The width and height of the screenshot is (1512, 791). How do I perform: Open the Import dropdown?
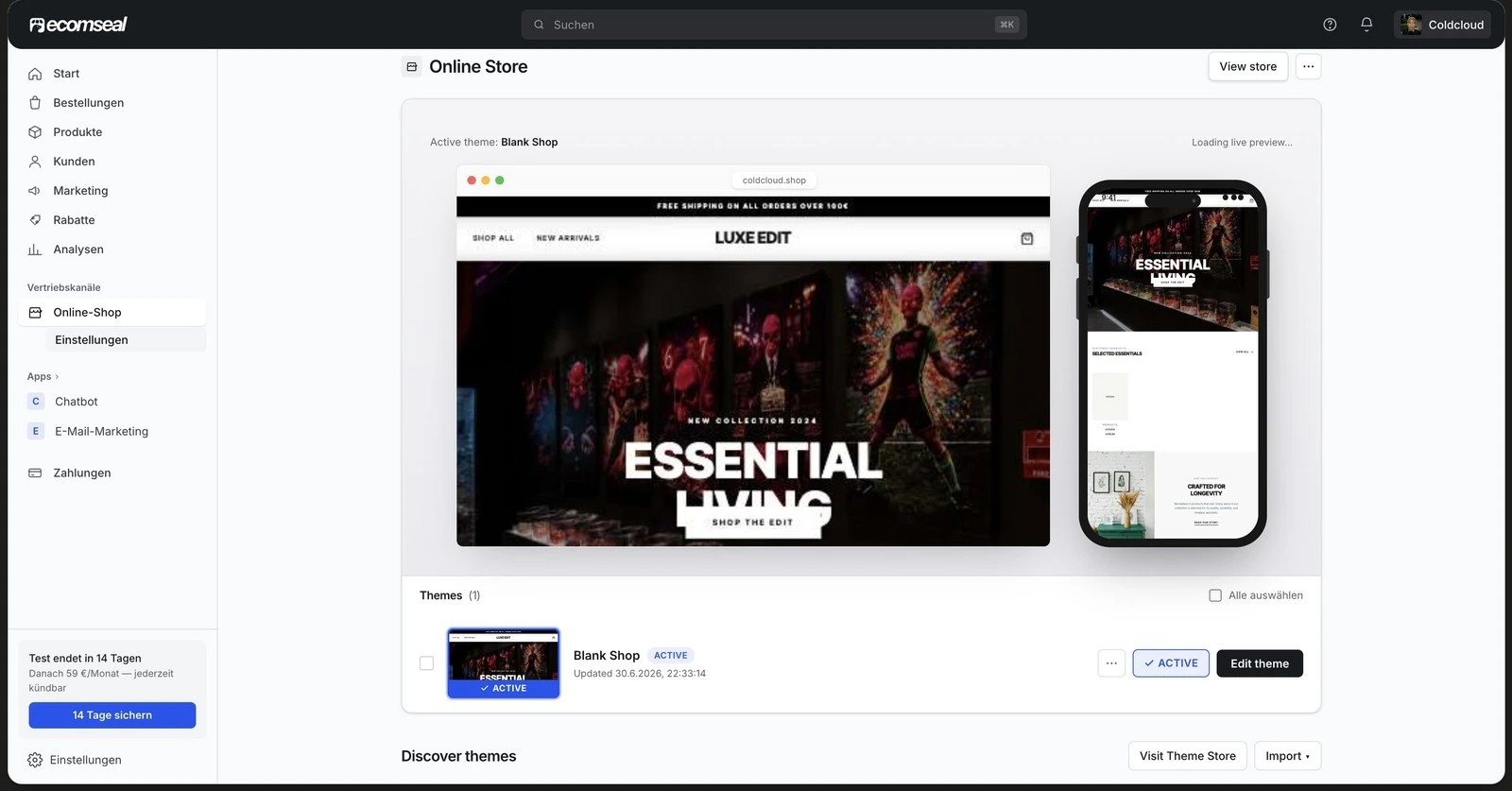[1287, 756]
